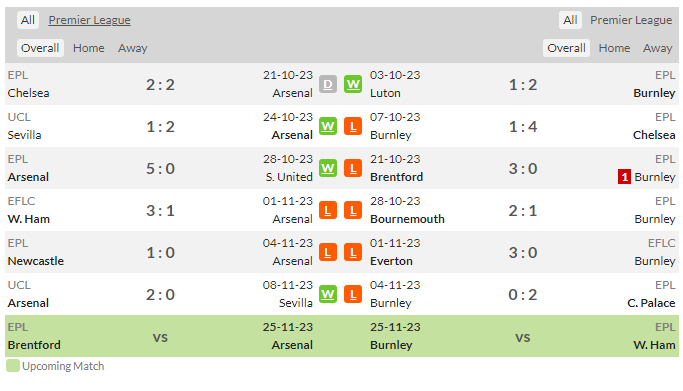Click the green W badge for Sevilla 1:2 Arsenal

328,126
